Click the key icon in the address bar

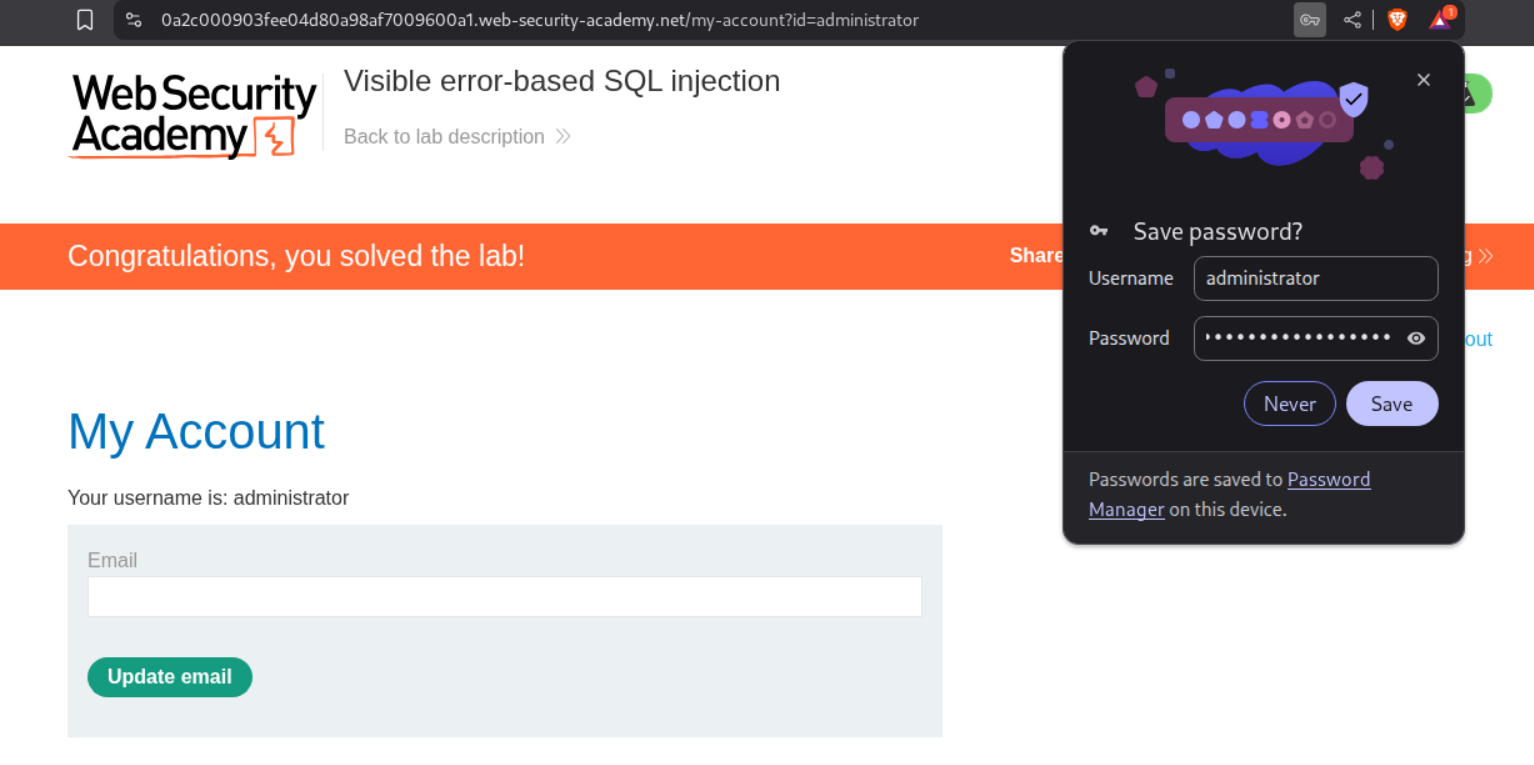1309,19
